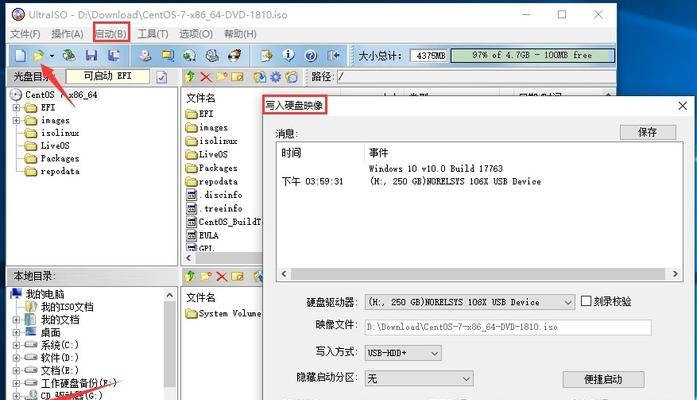This screenshot has height=400, width=697.
Task: Expand the EFI folder in disc tree
Action: tap(16, 108)
